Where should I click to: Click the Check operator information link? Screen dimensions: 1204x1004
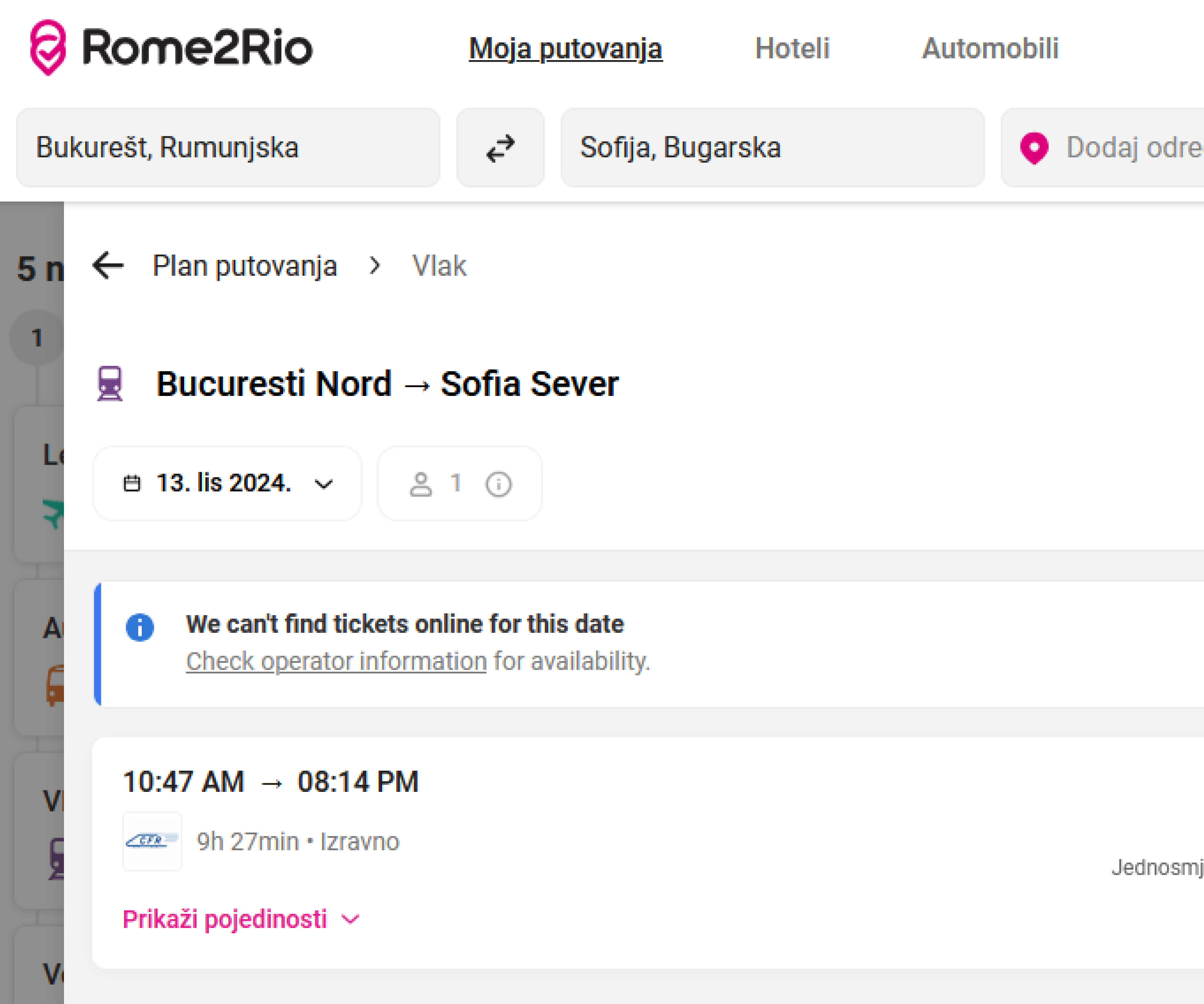(336, 661)
